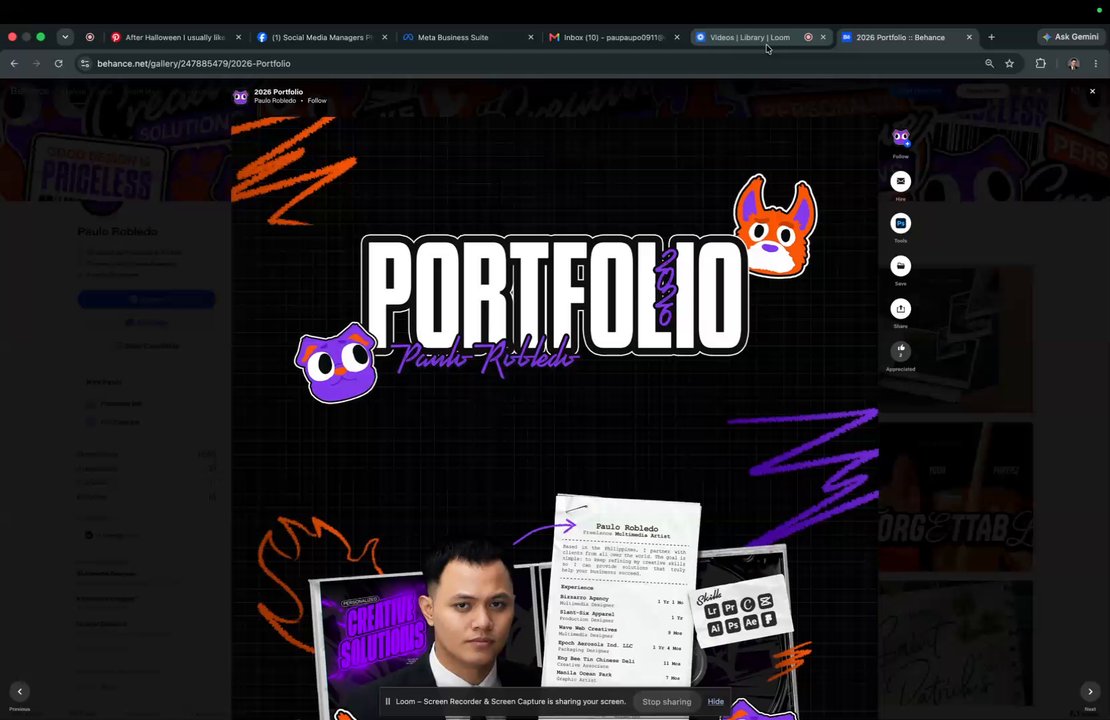
Task: Expand the tab search dropdown arrow
Action: (x=65, y=37)
